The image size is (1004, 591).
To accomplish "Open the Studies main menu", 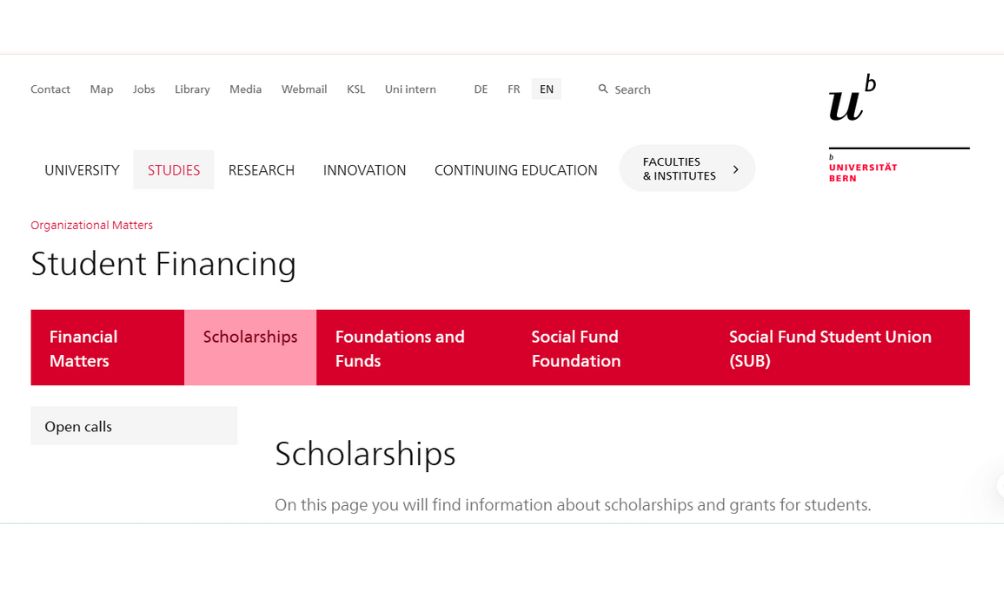I will [174, 170].
